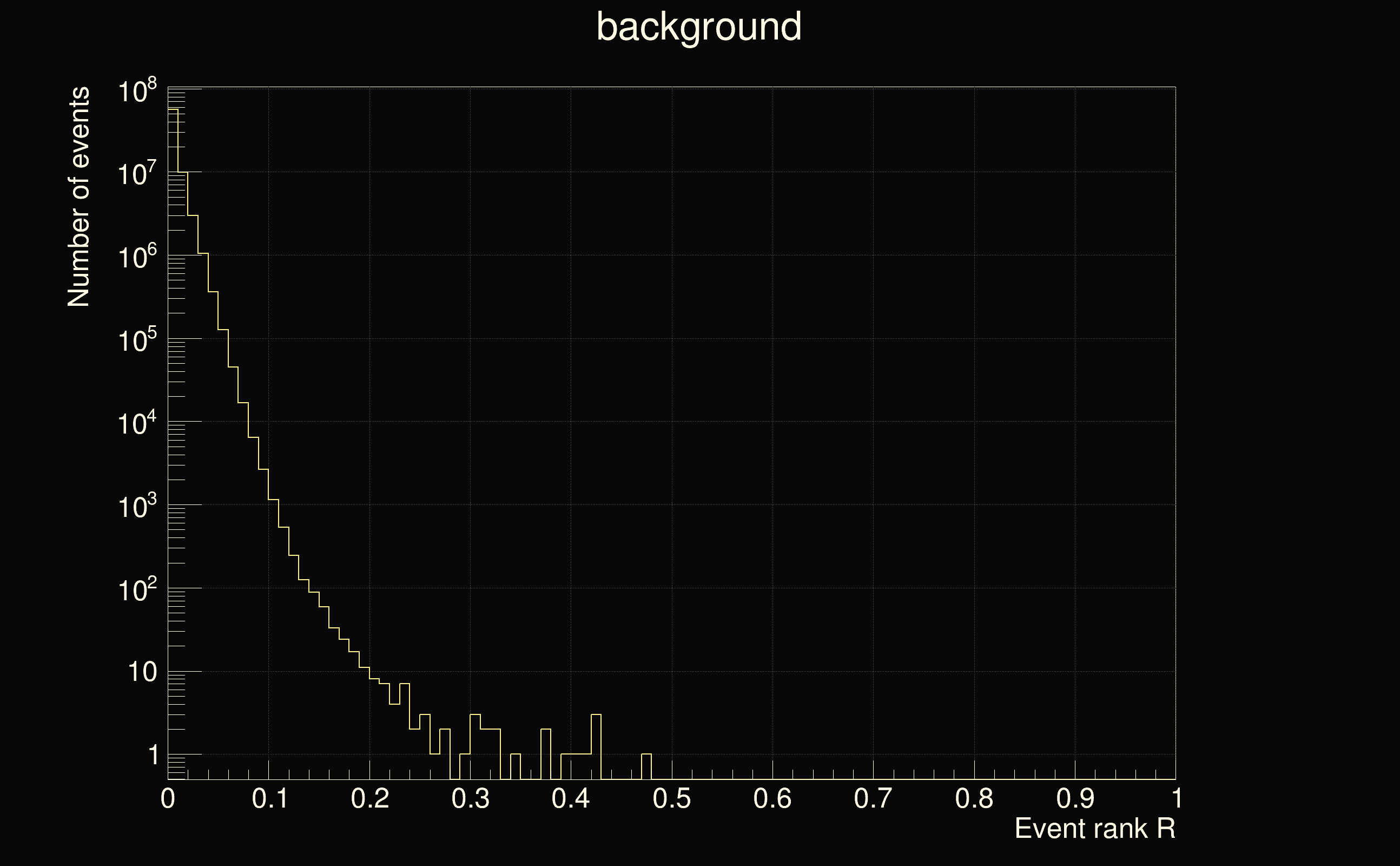Click the 10^3 y-axis label
1400x866 pixels.
[x=137, y=507]
